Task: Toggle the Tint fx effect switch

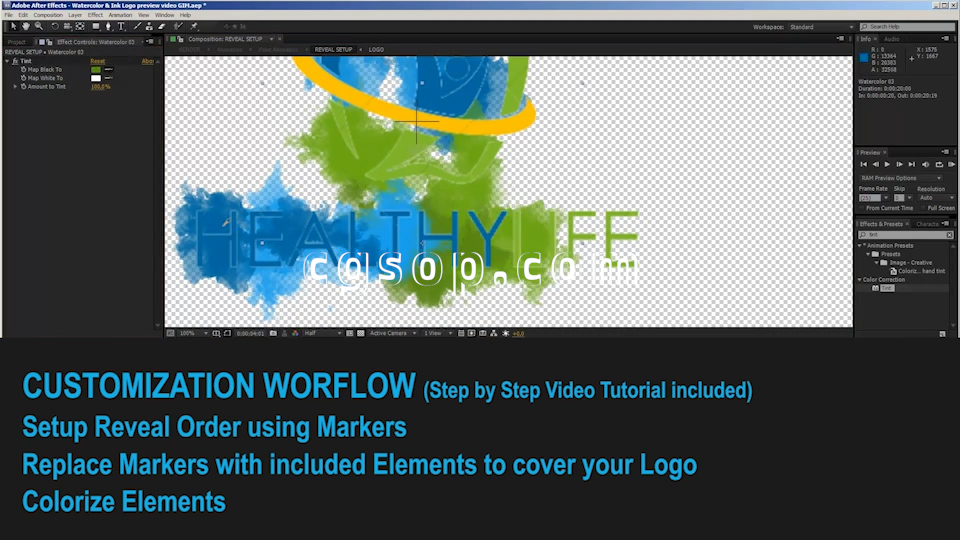Action: [x=15, y=61]
